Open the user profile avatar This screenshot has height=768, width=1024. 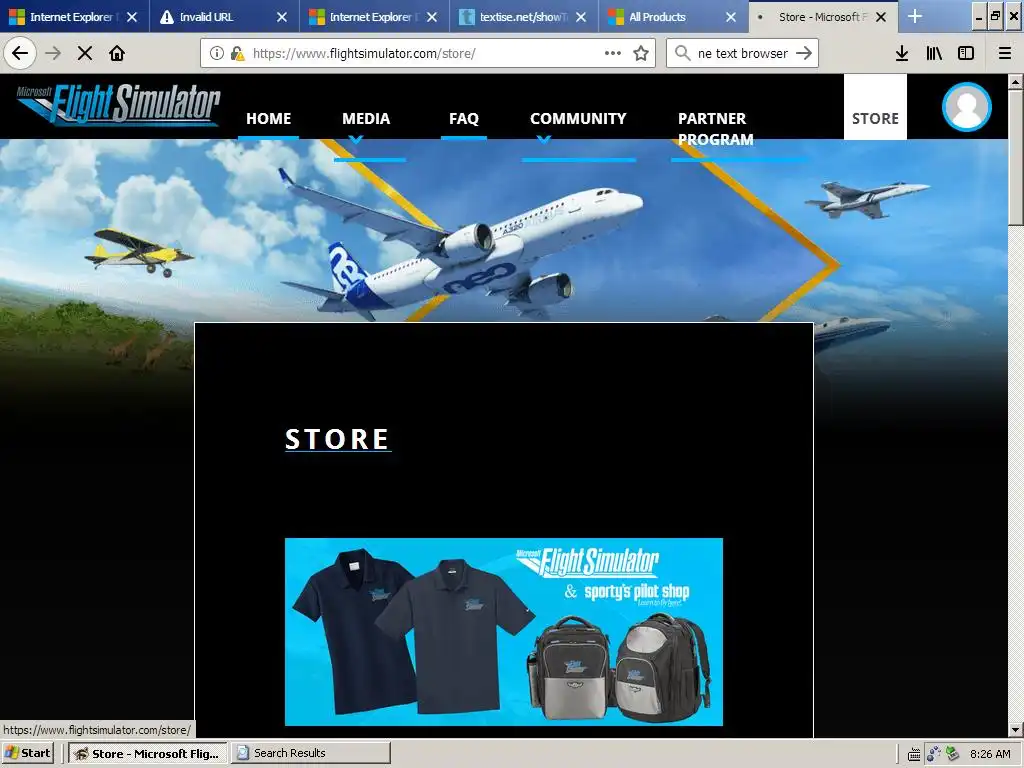tap(967, 107)
